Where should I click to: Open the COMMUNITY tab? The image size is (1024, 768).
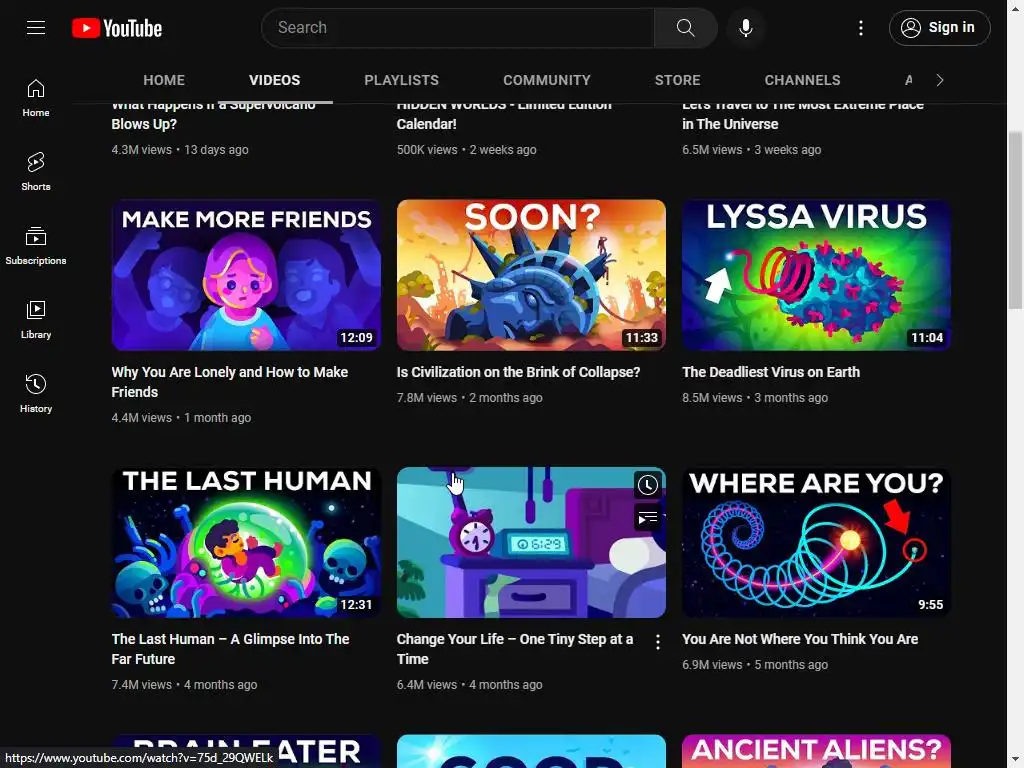pos(547,80)
